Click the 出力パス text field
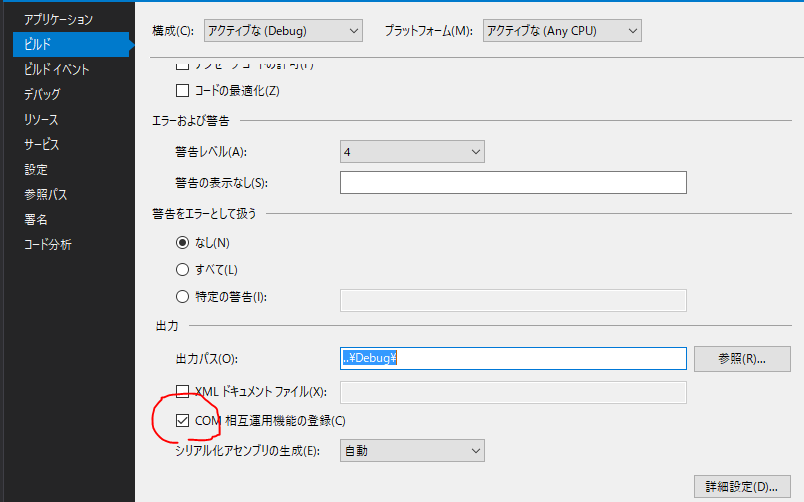Image resolution: width=804 pixels, height=502 pixels. coord(513,358)
